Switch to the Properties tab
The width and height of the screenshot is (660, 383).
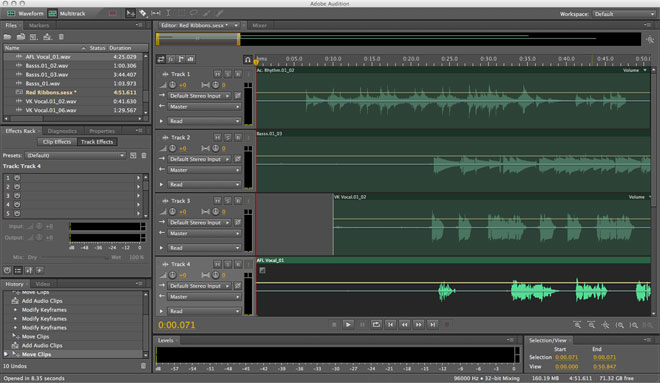tap(102, 131)
